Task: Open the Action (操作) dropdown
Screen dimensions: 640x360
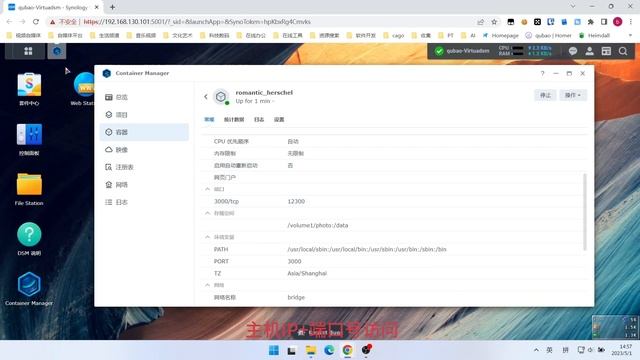Action: [x=573, y=95]
